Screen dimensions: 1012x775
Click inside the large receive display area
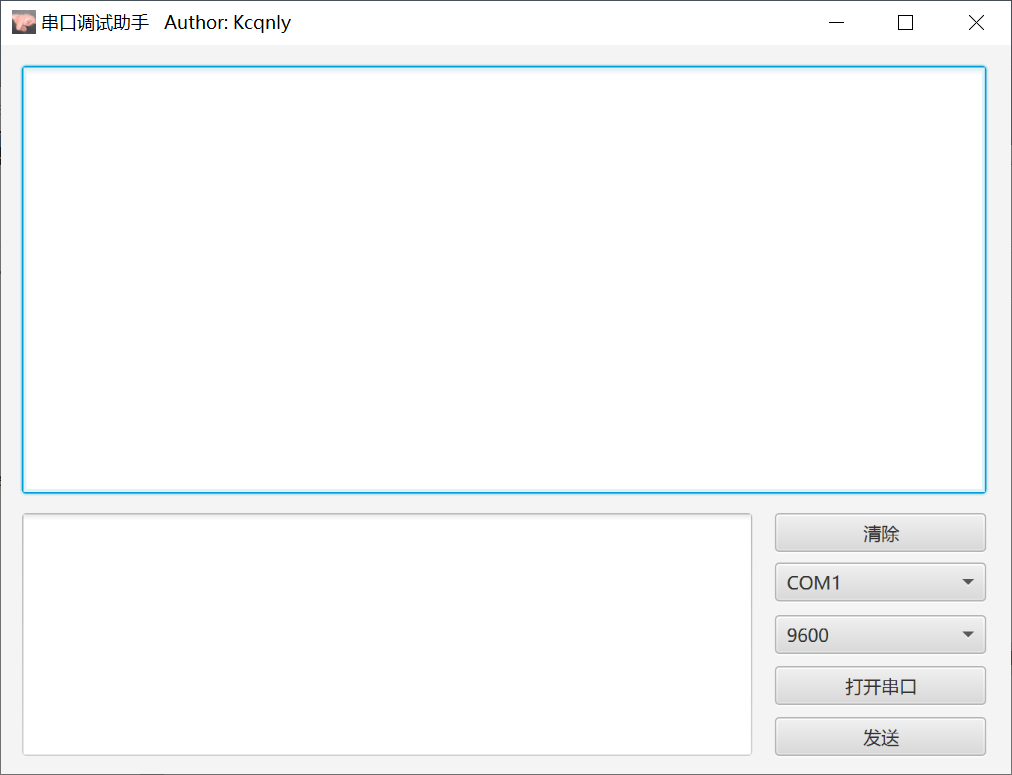(x=503, y=278)
